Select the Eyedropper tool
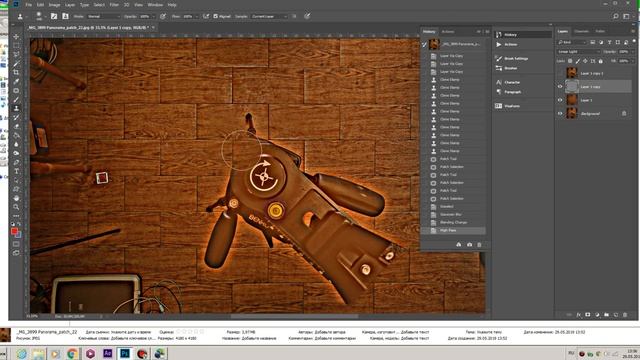Image resolution: width=640 pixels, height=360 pixels. click(16, 81)
